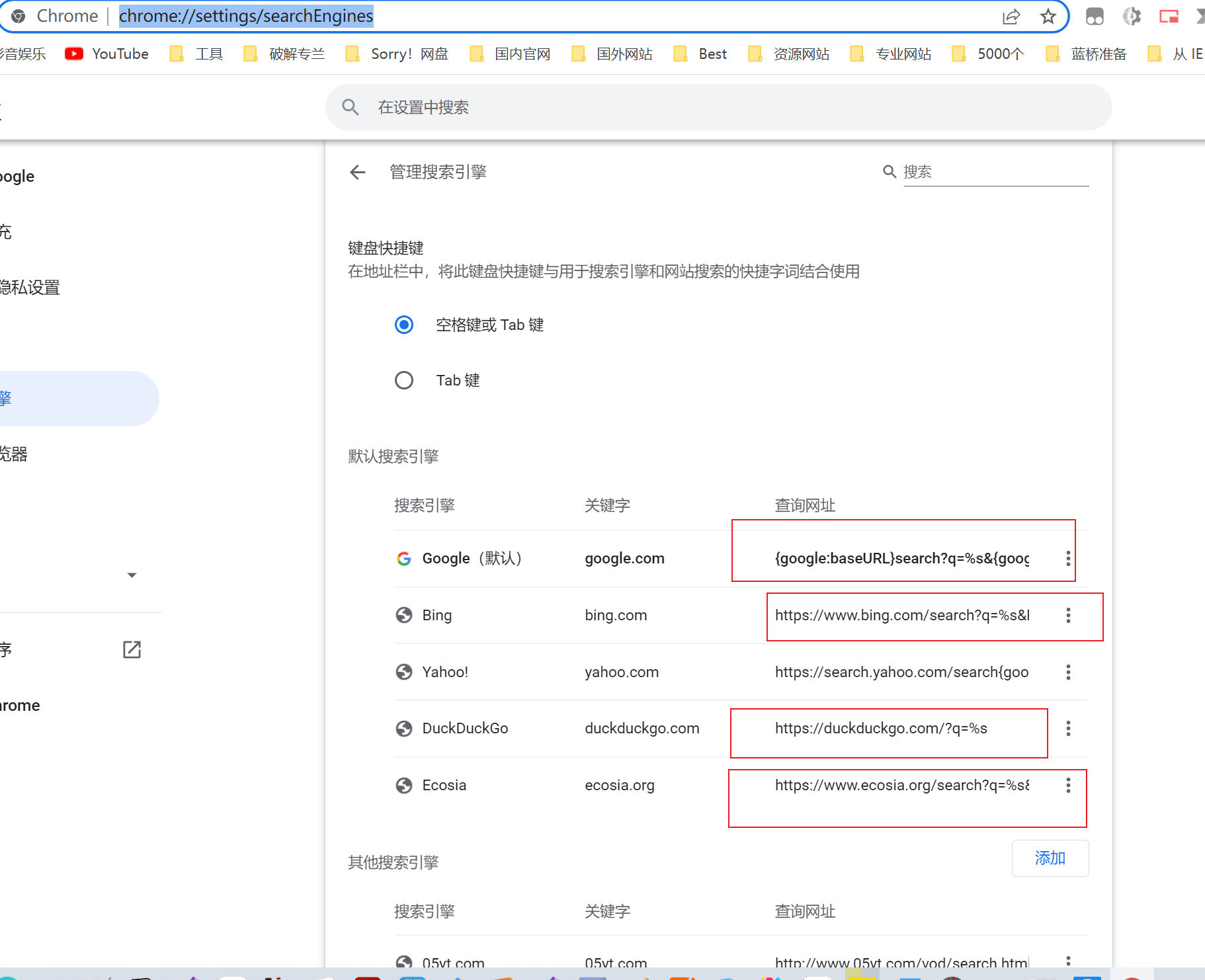
Task: Click the globe icon beside Bing
Action: (x=404, y=616)
